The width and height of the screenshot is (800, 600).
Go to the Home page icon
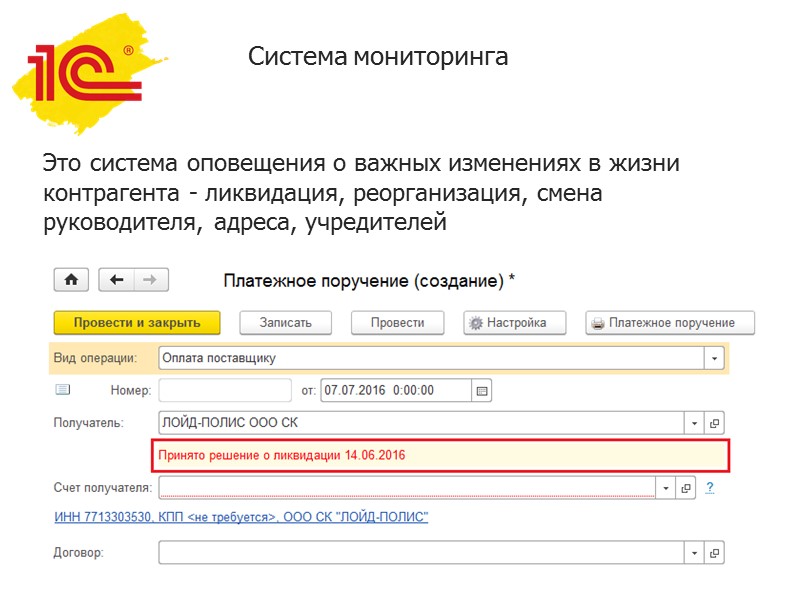pyautogui.click(x=71, y=280)
